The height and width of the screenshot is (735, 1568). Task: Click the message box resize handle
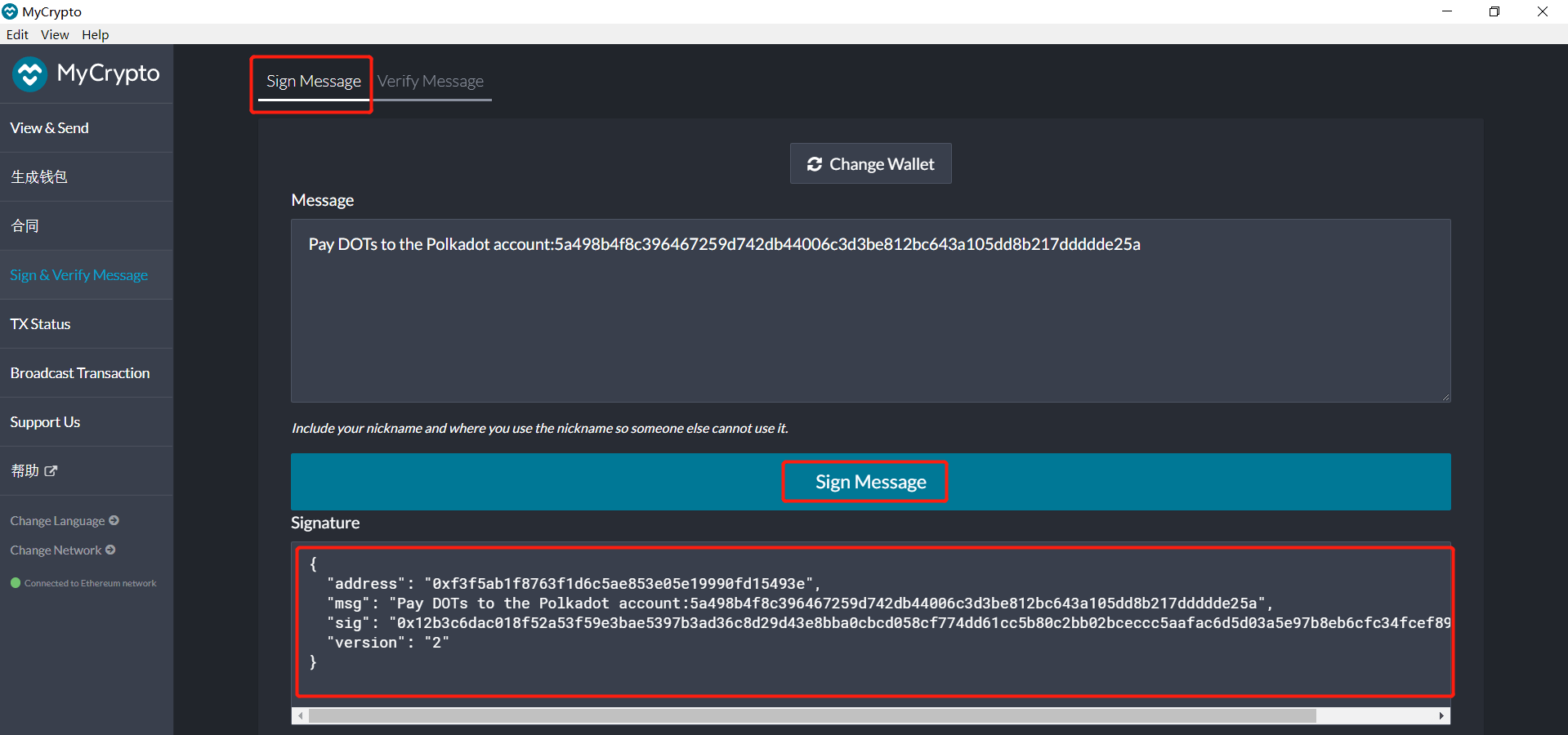pyautogui.click(x=1445, y=397)
